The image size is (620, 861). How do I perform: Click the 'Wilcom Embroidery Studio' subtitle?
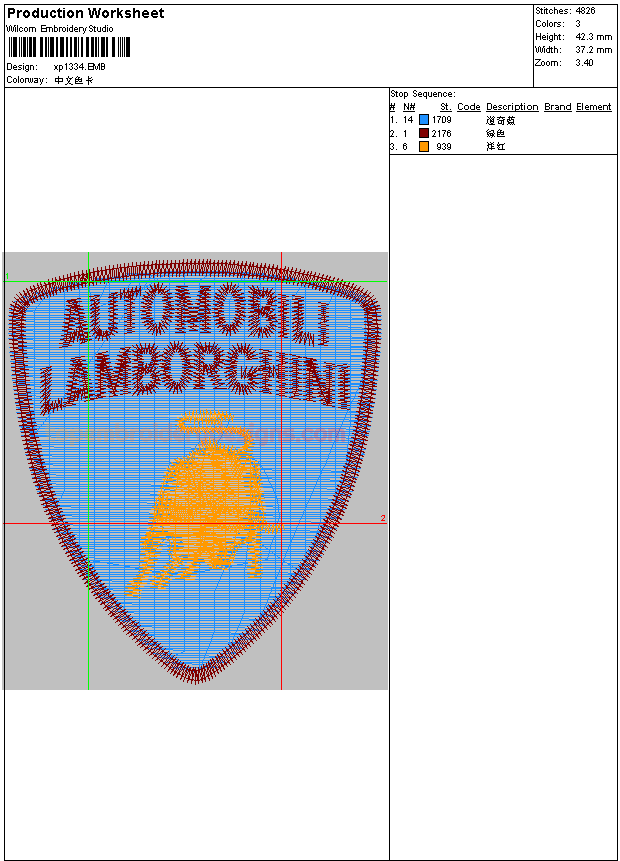60,29
